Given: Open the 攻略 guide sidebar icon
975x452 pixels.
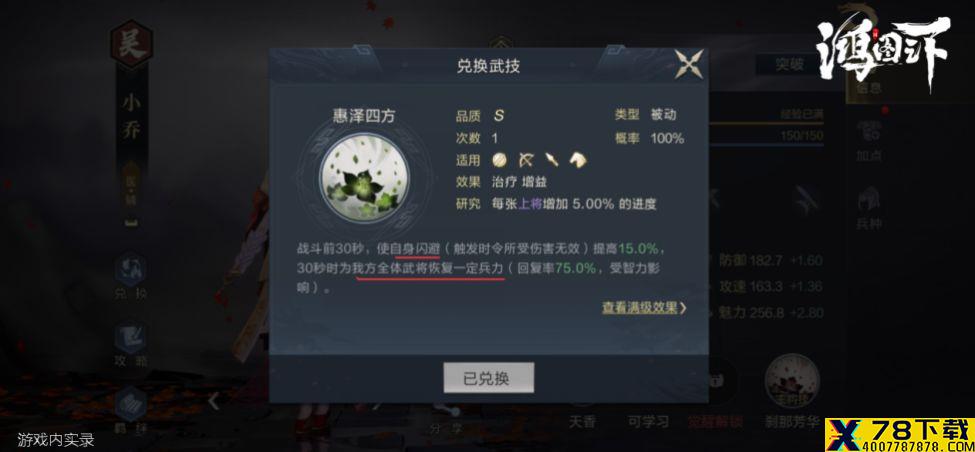Looking at the screenshot, I should pyautogui.click(x=131, y=344).
